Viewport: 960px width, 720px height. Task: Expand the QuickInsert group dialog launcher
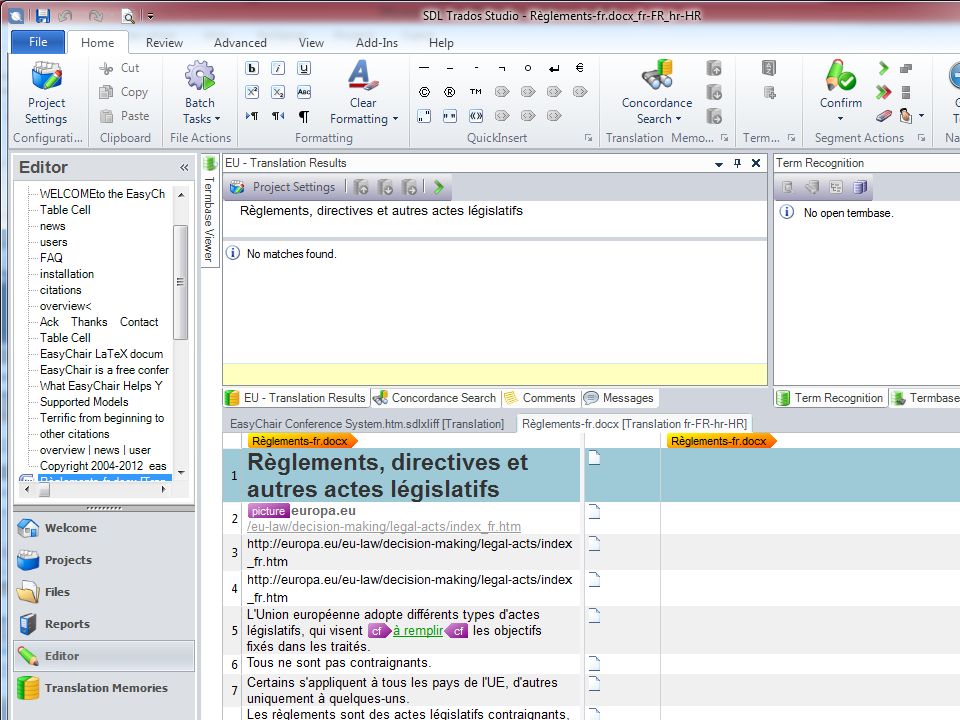tap(588, 138)
